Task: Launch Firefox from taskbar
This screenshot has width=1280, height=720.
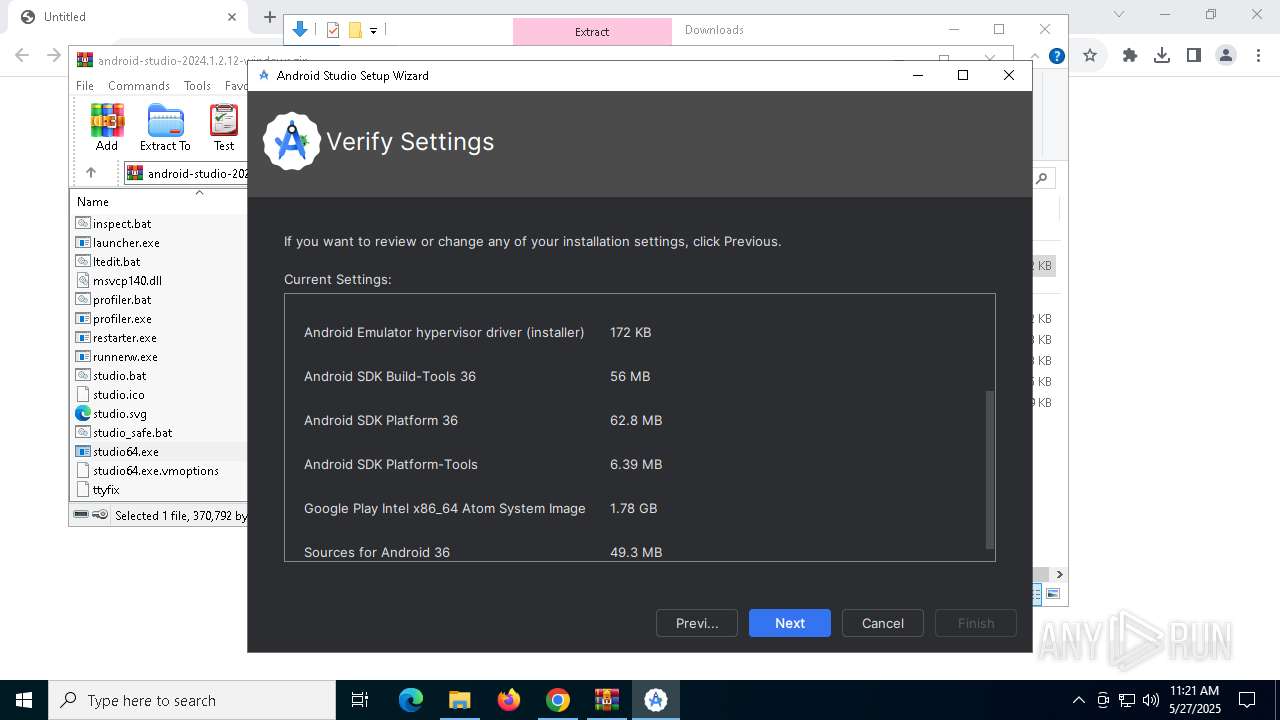Action: click(x=509, y=700)
